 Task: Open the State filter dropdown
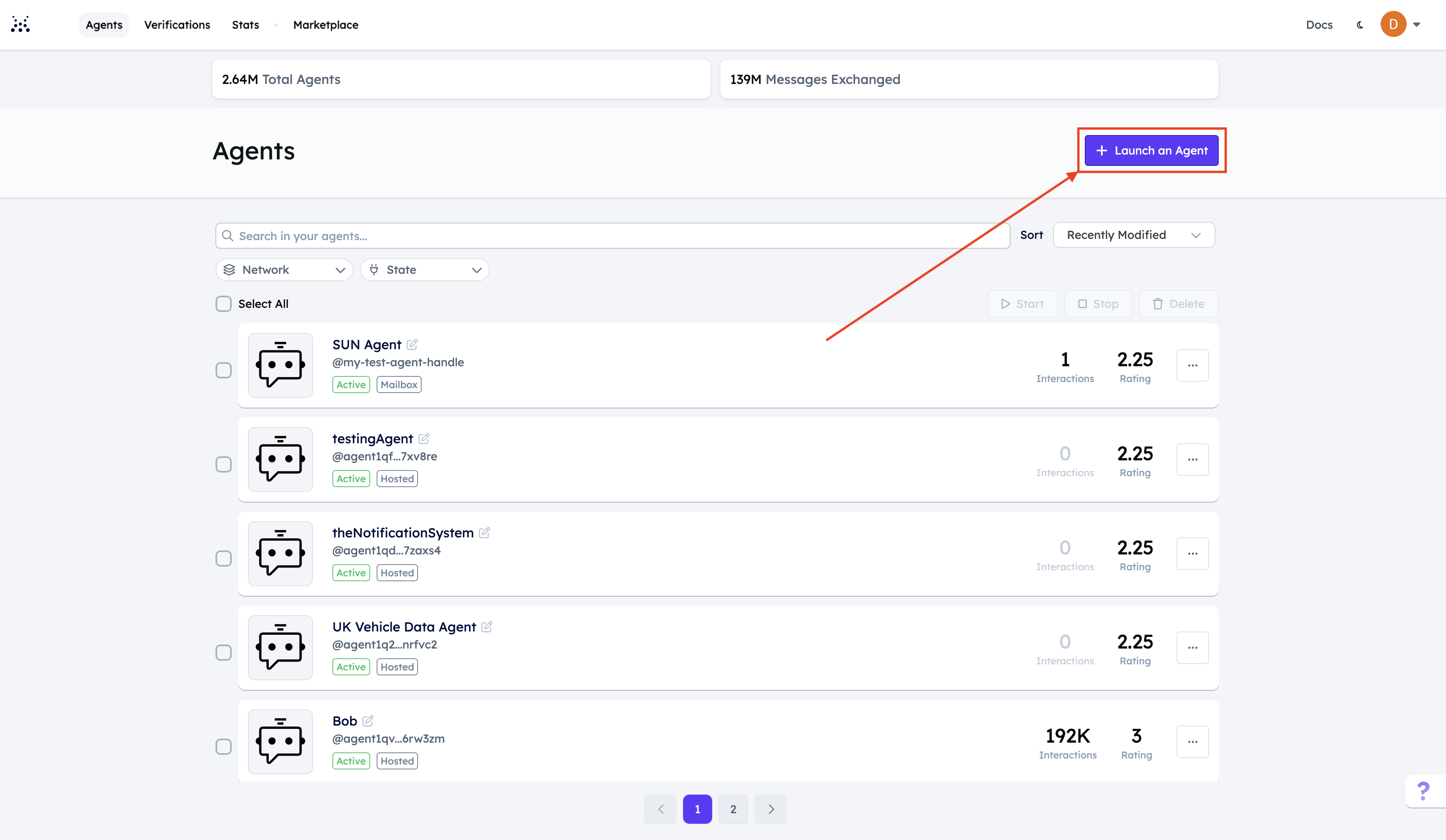[x=425, y=269]
